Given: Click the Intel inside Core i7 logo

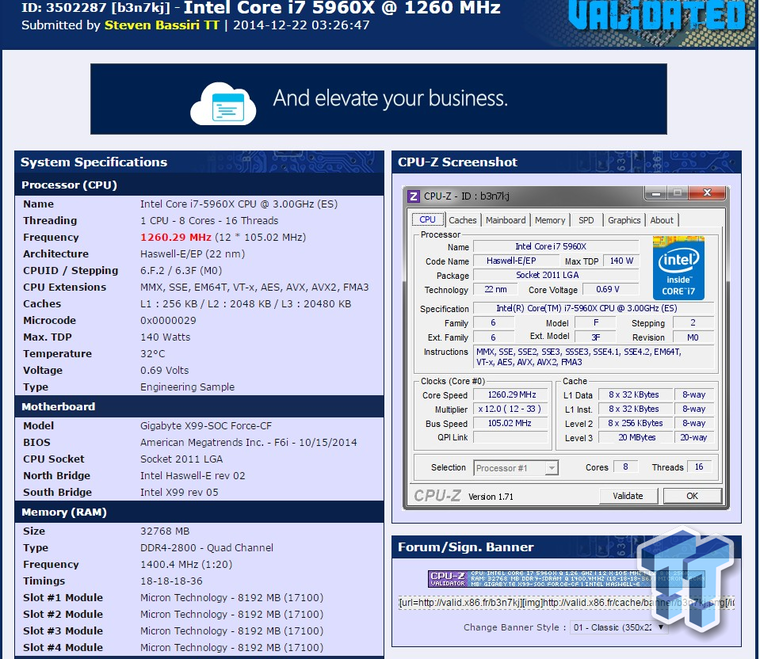Looking at the screenshot, I should click(x=679, y=267).
